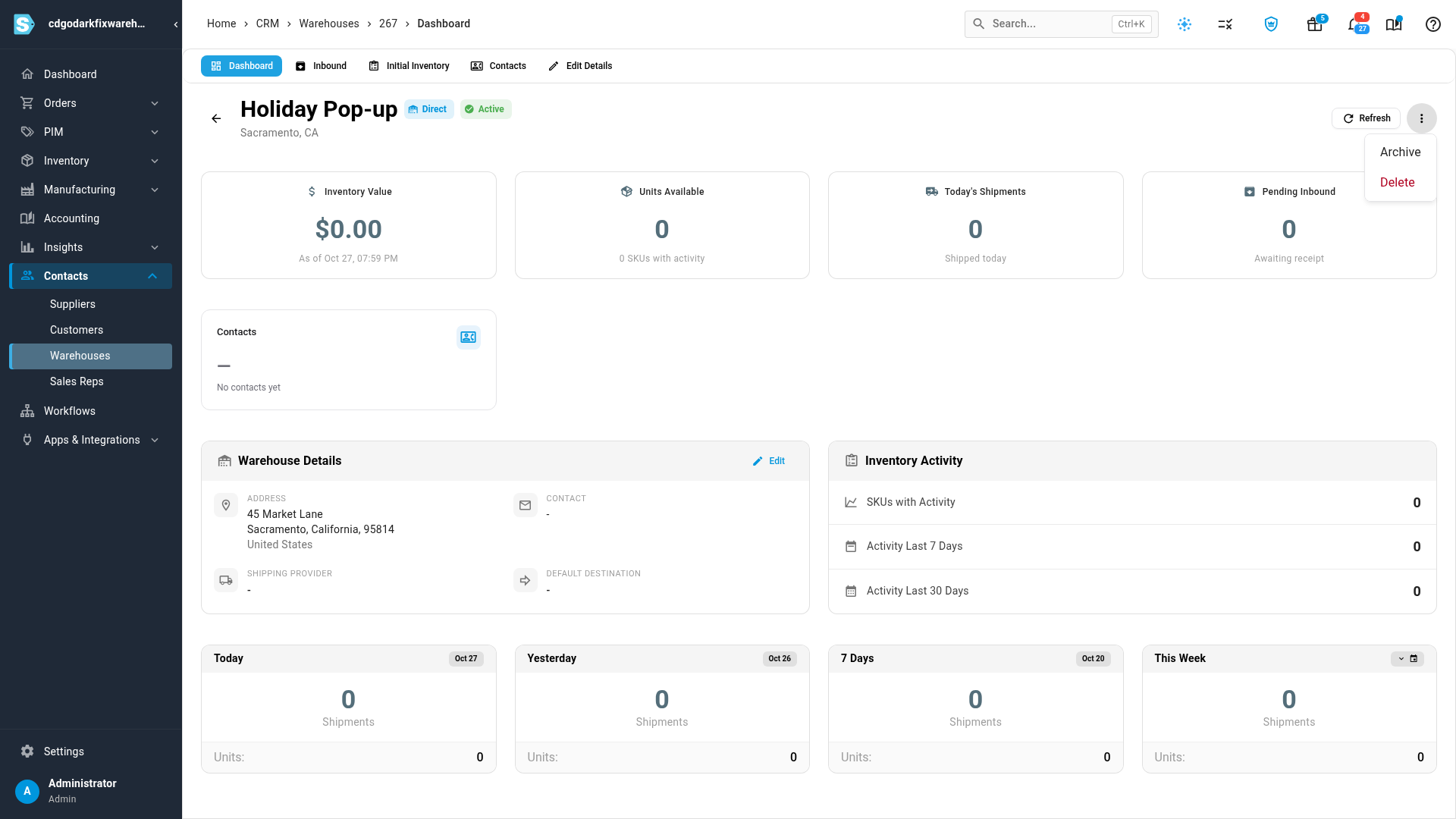Expand the Manufacturing menu chevron
The height and width of the screenshot is (819, 1456).
[155, 190]
